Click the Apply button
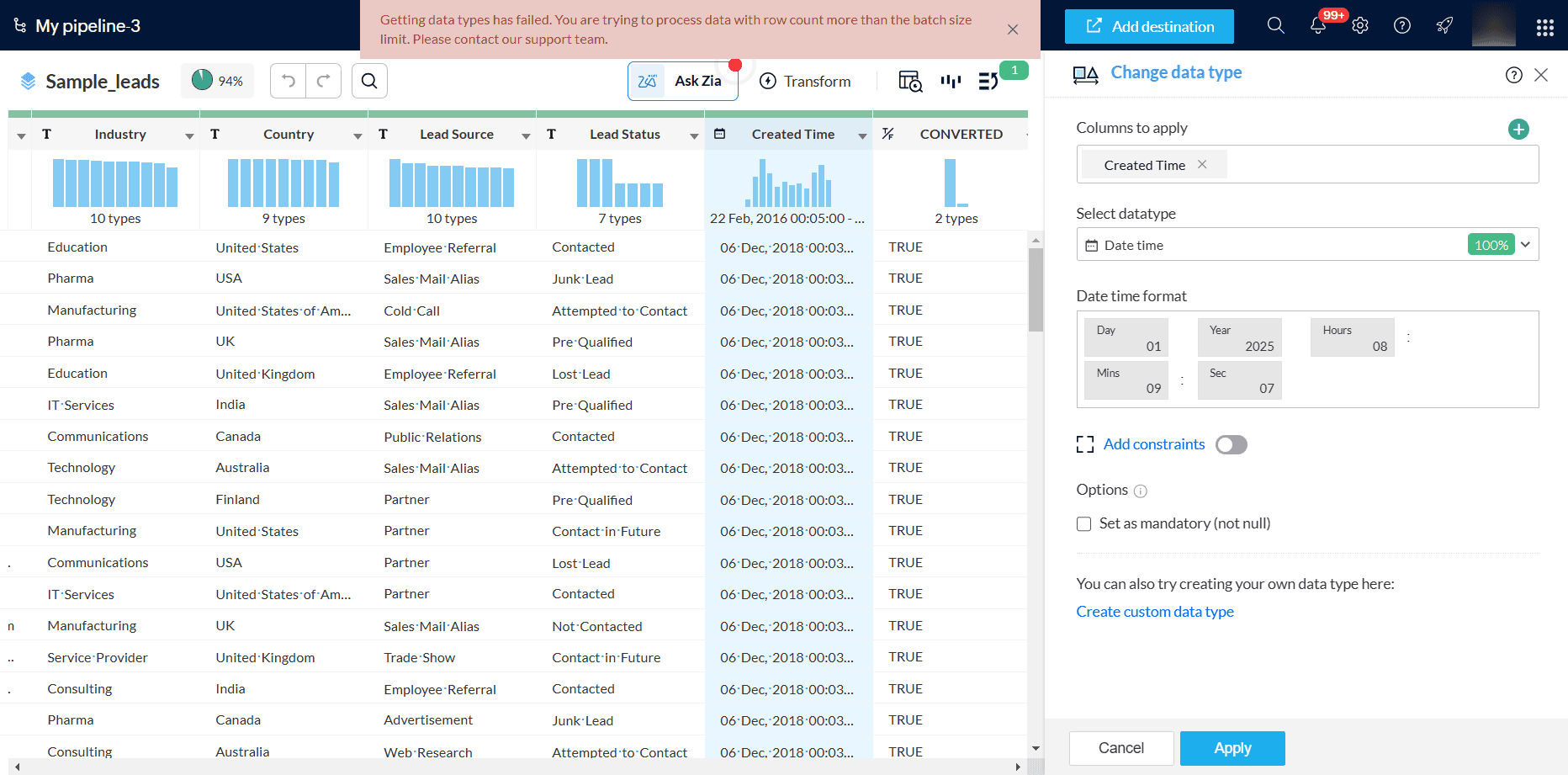Image resolution: width=1568 pixels, height=775 pixels. pos(1232,748)
